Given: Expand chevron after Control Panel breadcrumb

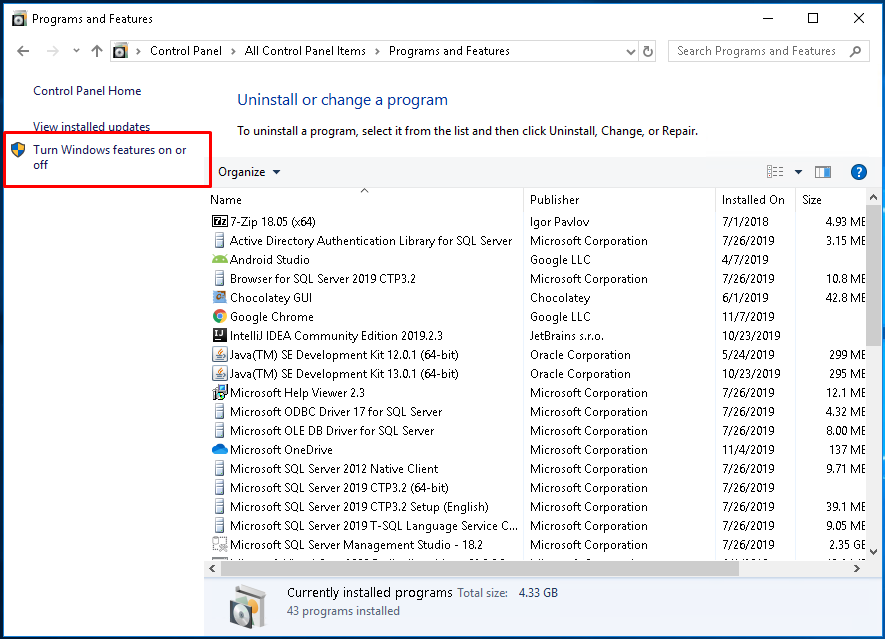Looking at the screenshot, I should tap(233, 52).
